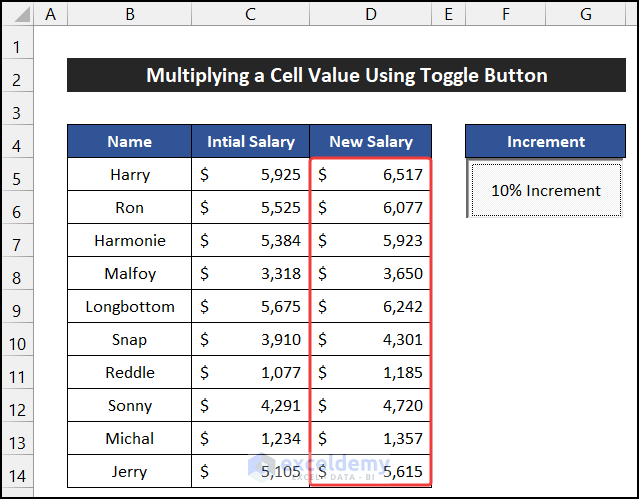The width and height of the screenshot is (639, 499).
Task: Click the Increment header cell
Action: (545, 142)
